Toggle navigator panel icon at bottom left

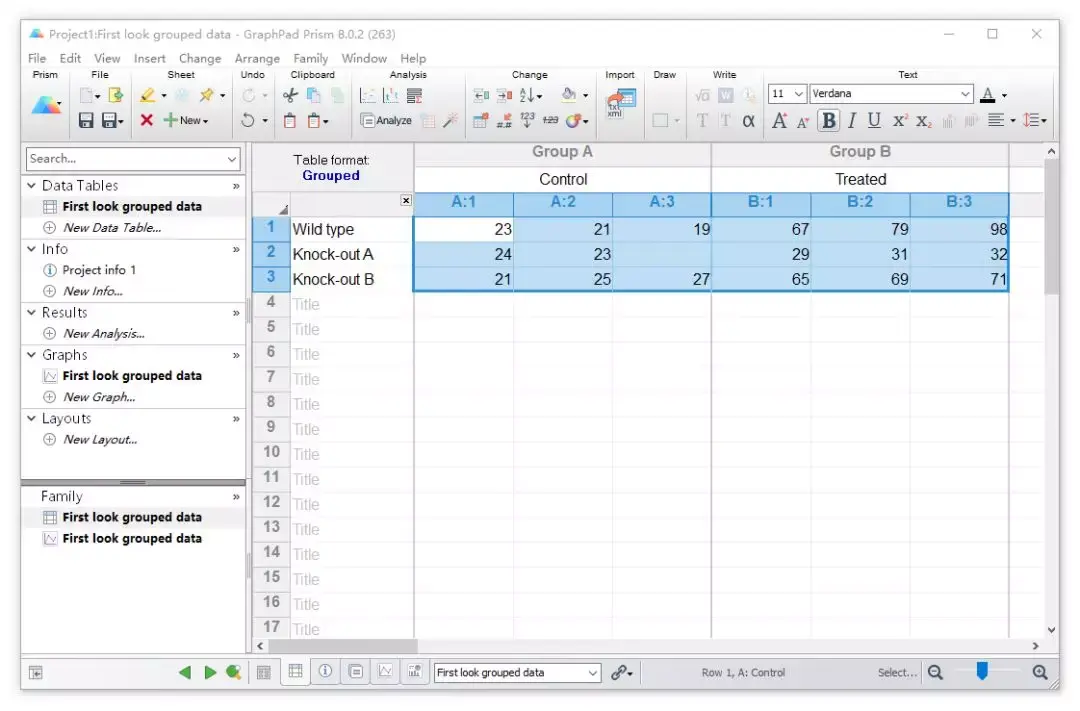point(36,673)
